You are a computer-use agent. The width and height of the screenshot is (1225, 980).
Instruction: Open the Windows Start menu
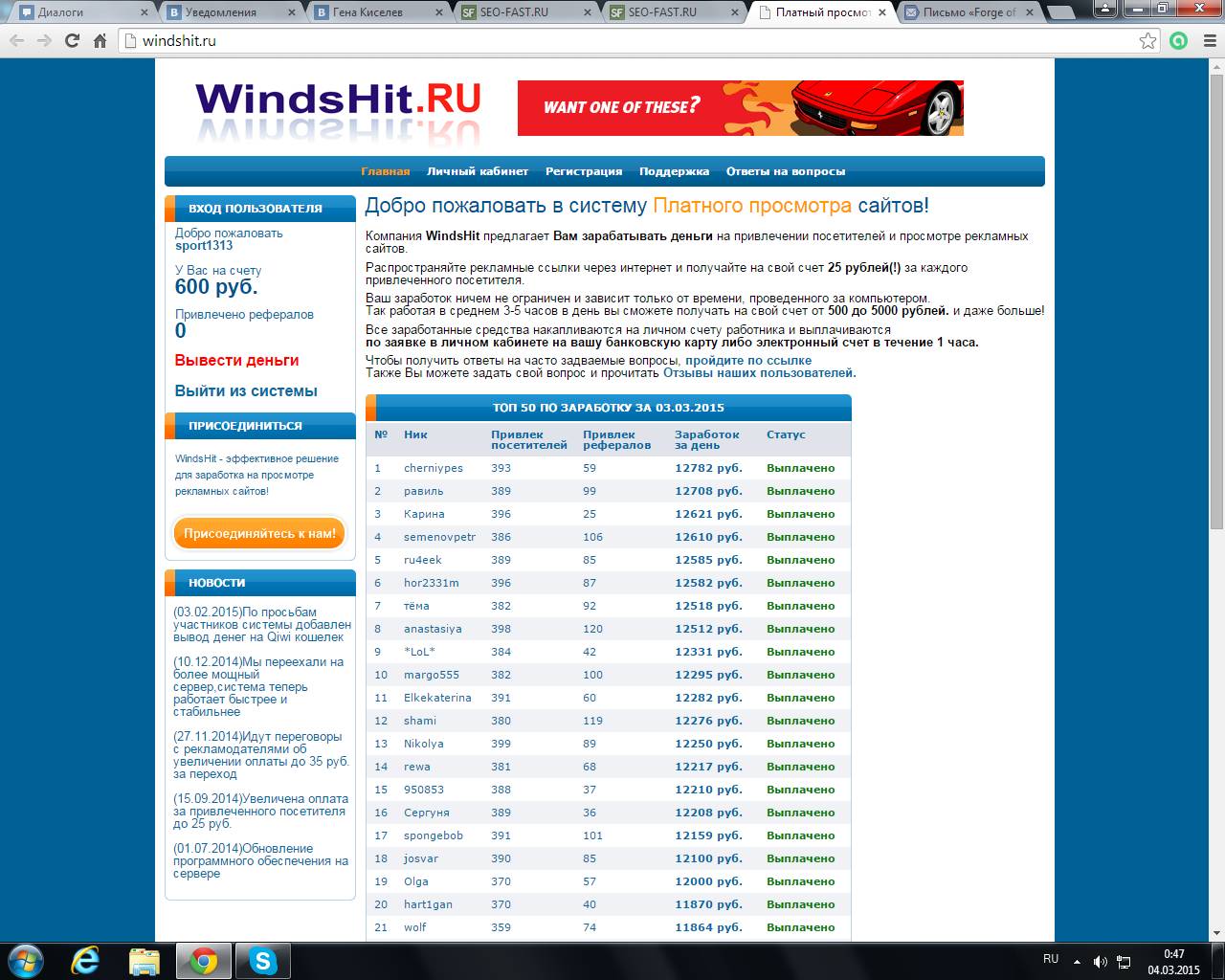point(25,960)
